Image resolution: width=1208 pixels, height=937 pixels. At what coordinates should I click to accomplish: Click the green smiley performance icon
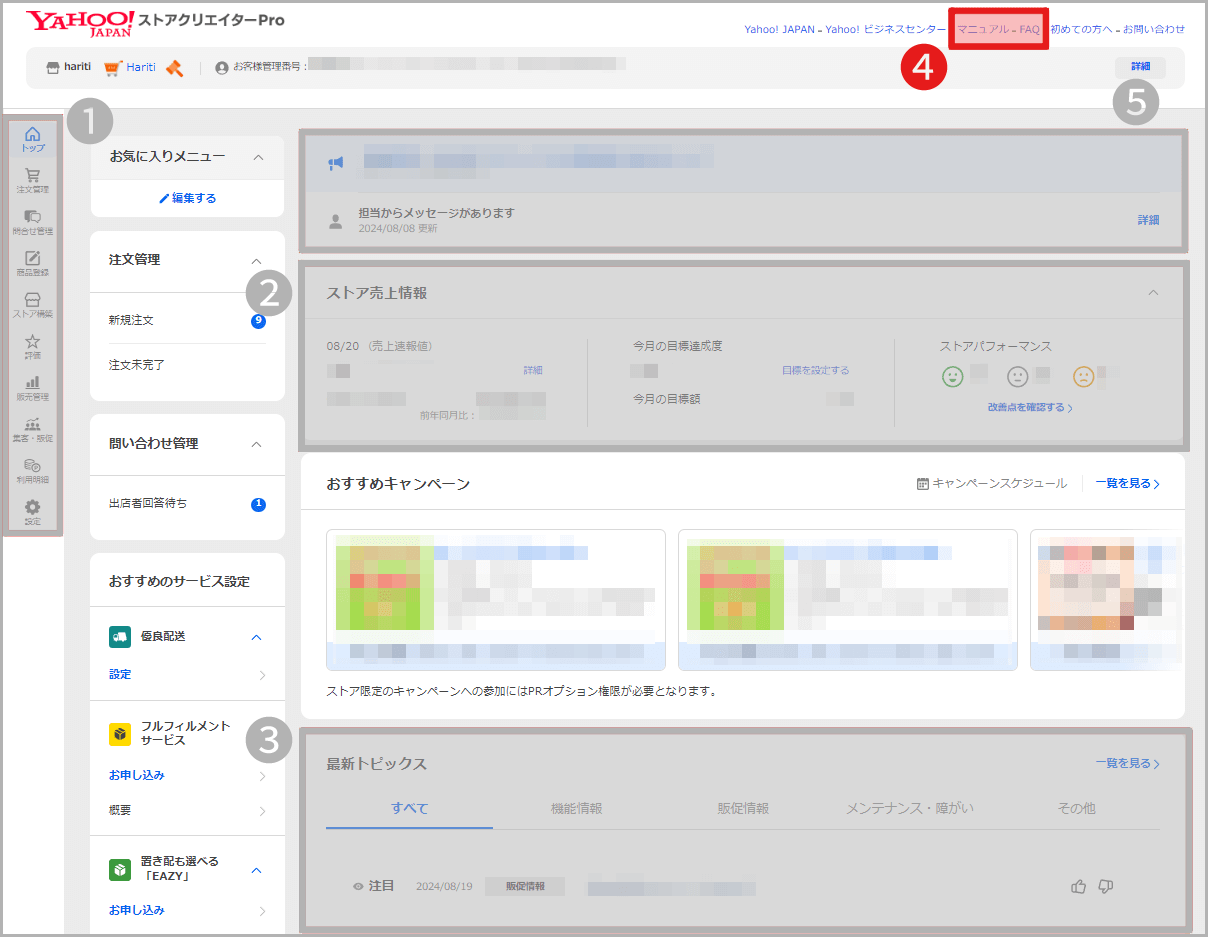click(953, 377)
